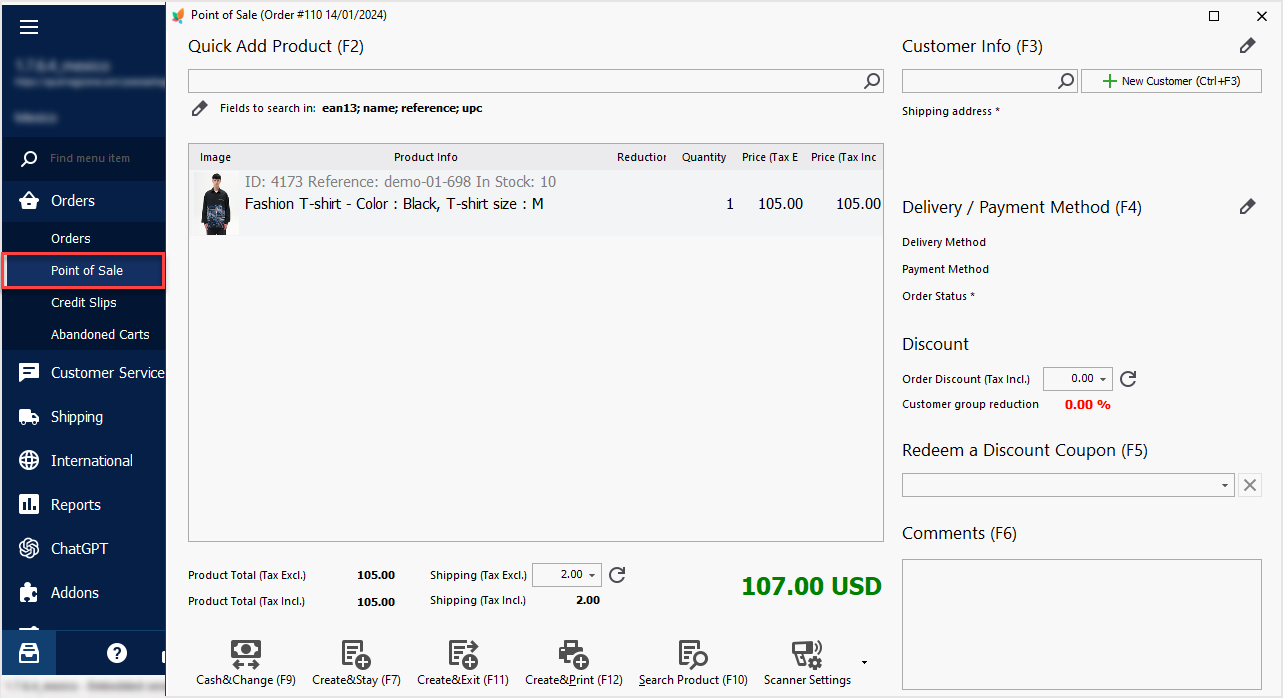This screenshot has height=698, width=1283.
Task: Click the New Customer button
Action: tap(1171, 81)
